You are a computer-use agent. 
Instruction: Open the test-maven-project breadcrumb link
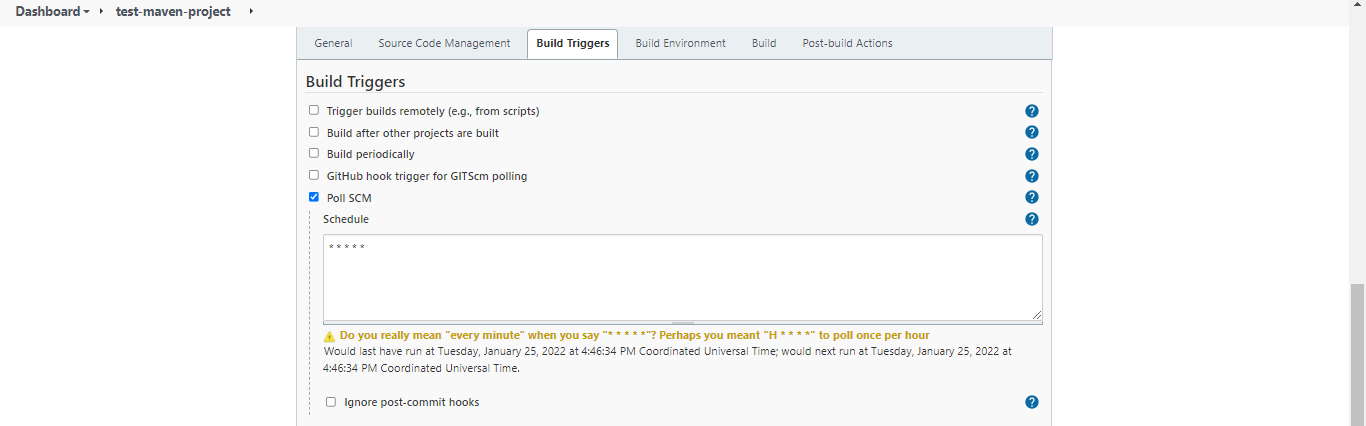[173, 12]
